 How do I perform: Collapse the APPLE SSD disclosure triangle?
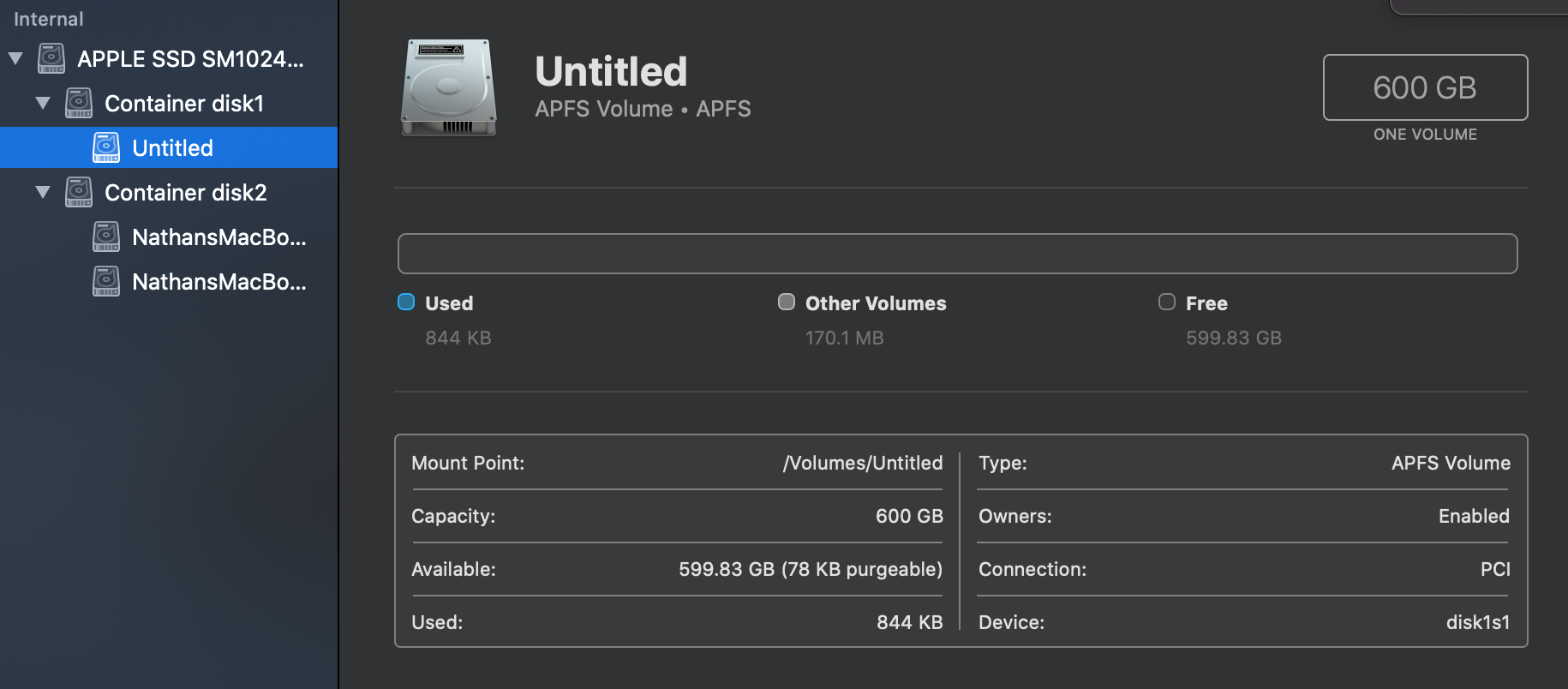pos(15,58)
